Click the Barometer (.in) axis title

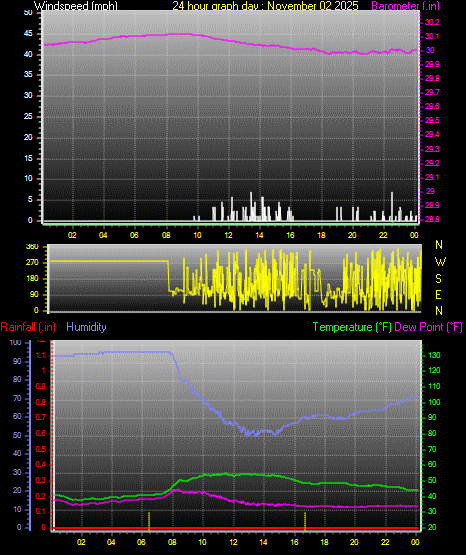pos(405,6)
